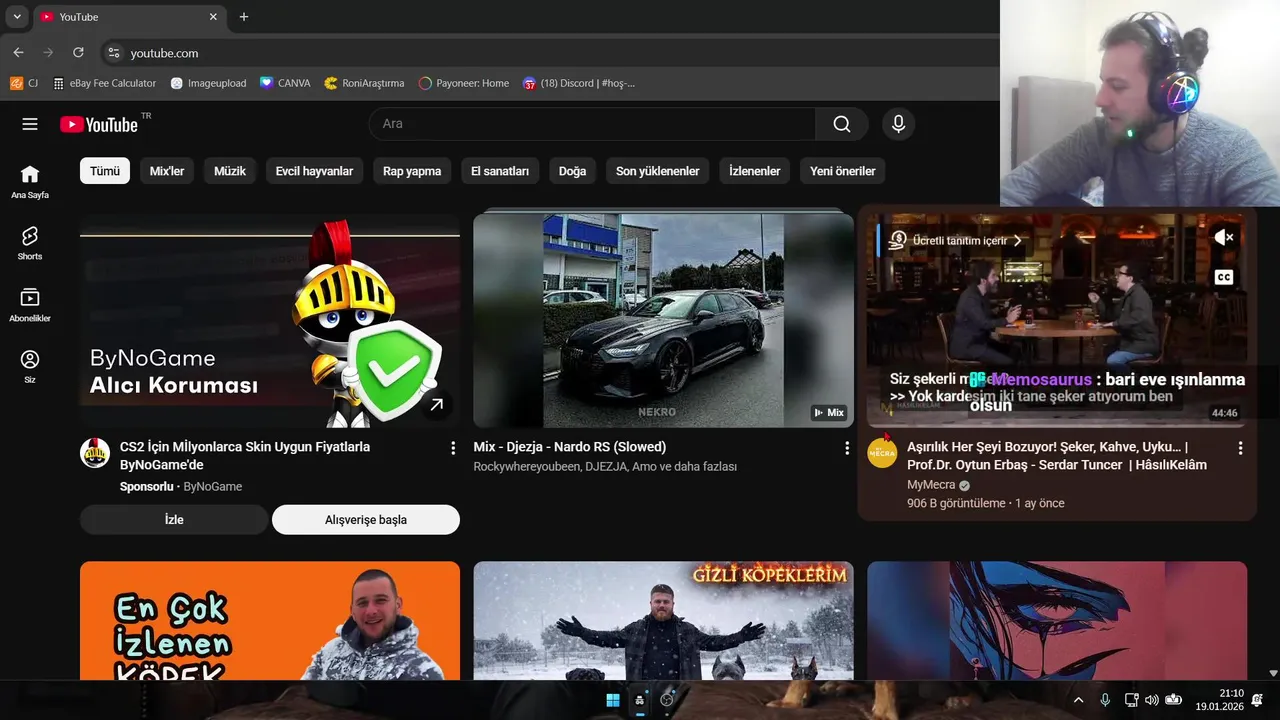
Task: Open the Nardo RS mix thumbnail
Action: tap(663, 321)
